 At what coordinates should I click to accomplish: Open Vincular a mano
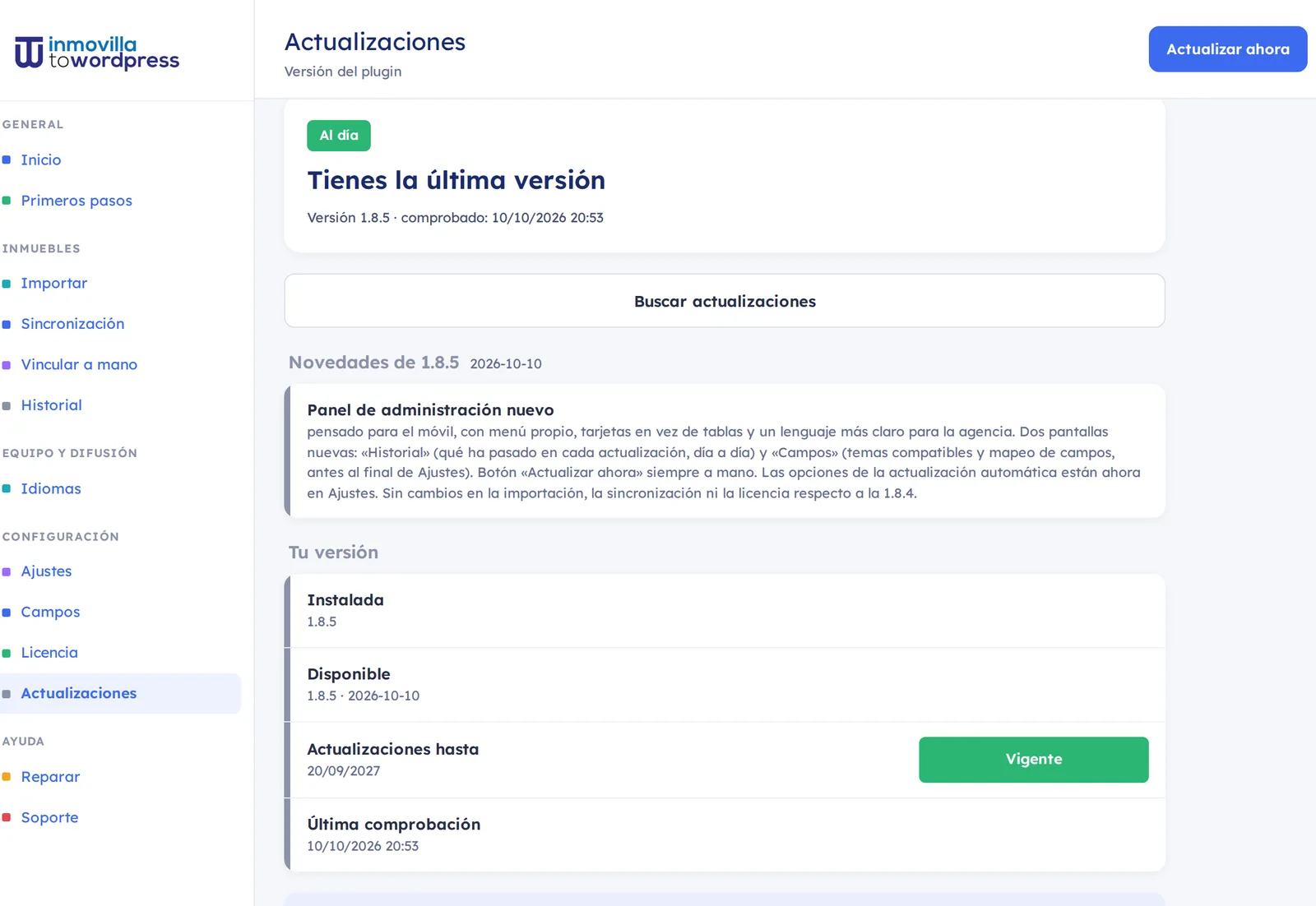79,364
